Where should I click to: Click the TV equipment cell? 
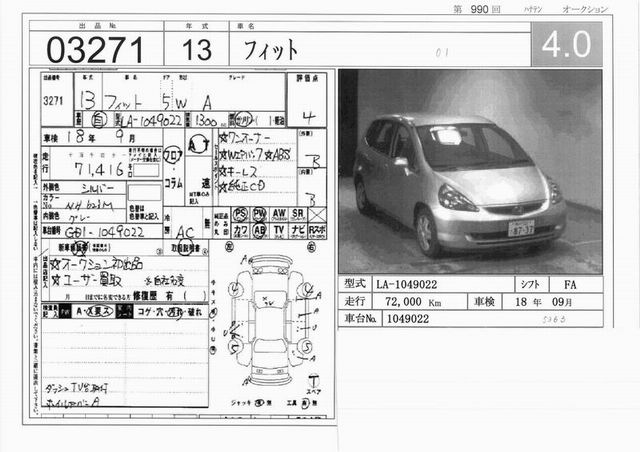coord(279,231)
